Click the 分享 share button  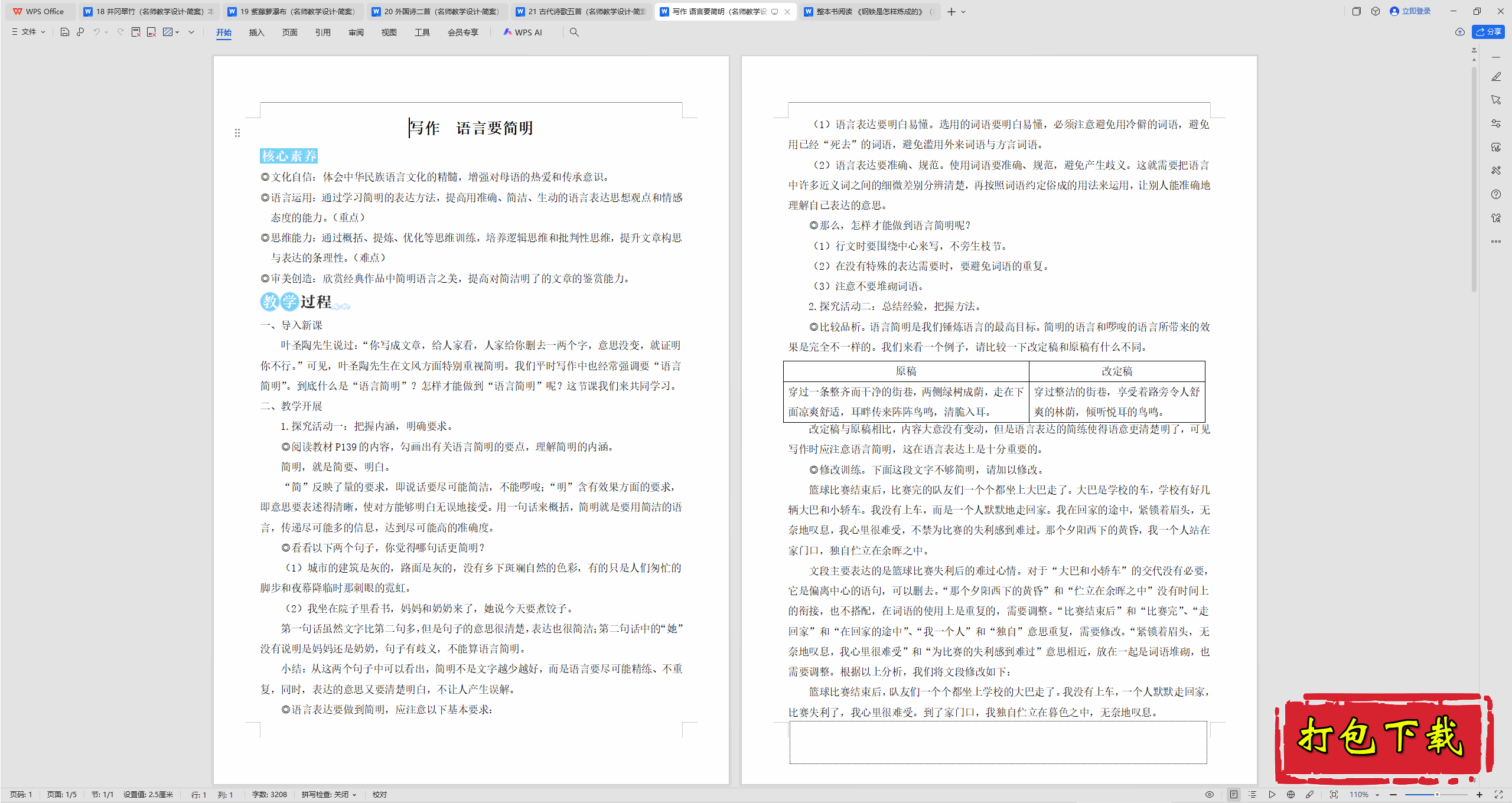(x=1488, y=32)
